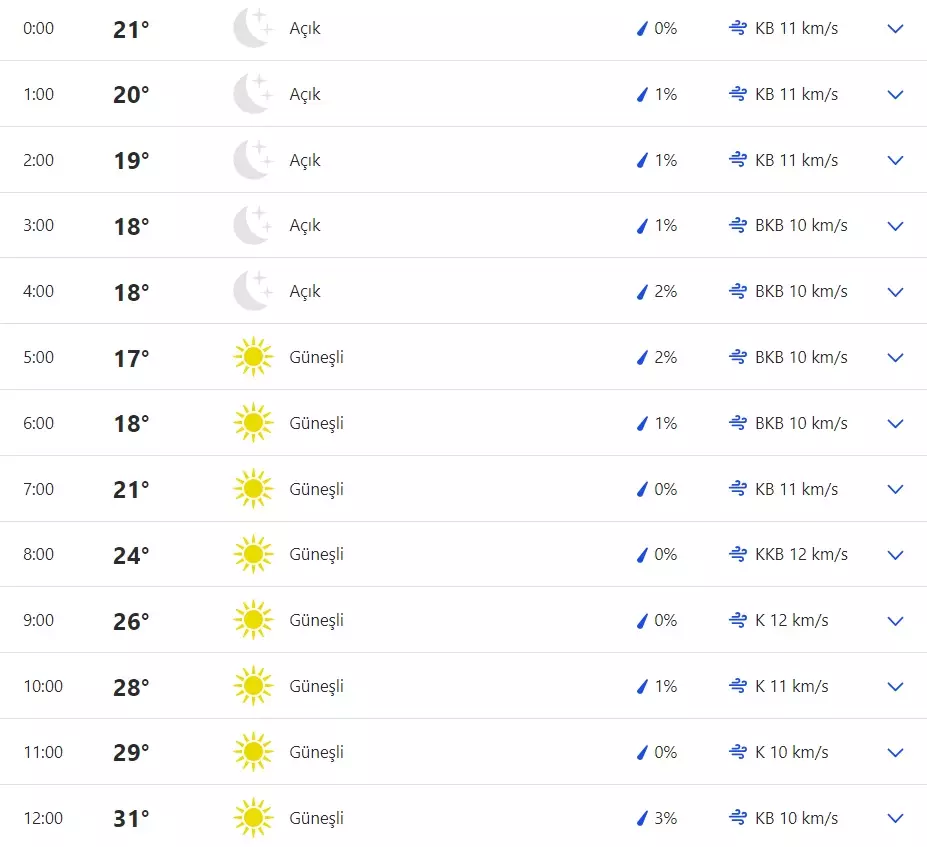Click the sun icon in the 12:00 row
The image size is (927, 847).
click(x=253, y=818)
